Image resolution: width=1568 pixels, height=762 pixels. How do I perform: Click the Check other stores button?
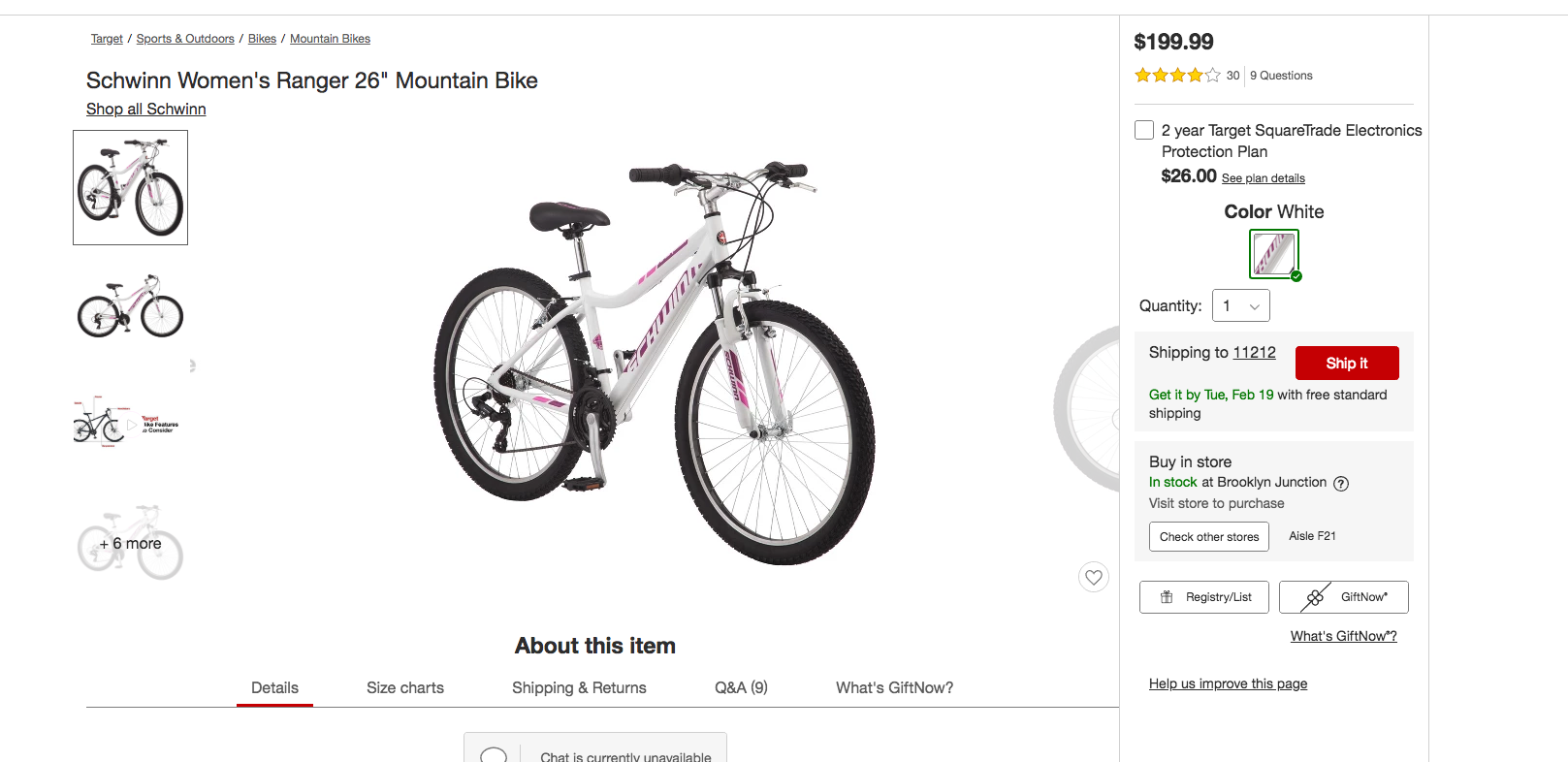click(x=1208, y=537)
